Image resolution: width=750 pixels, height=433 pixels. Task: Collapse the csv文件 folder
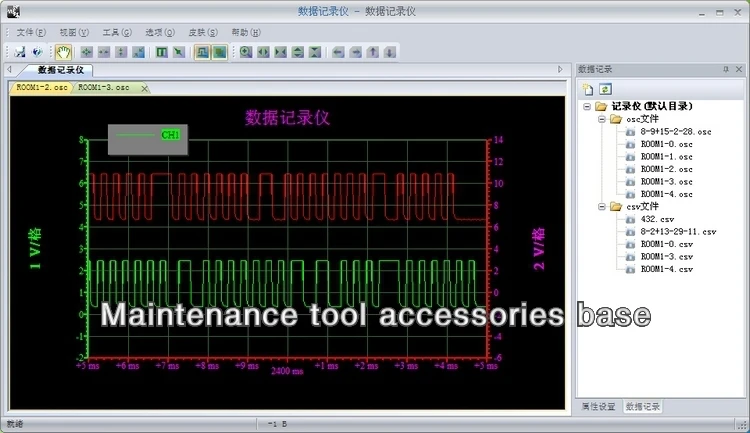[x=602, y=206]
